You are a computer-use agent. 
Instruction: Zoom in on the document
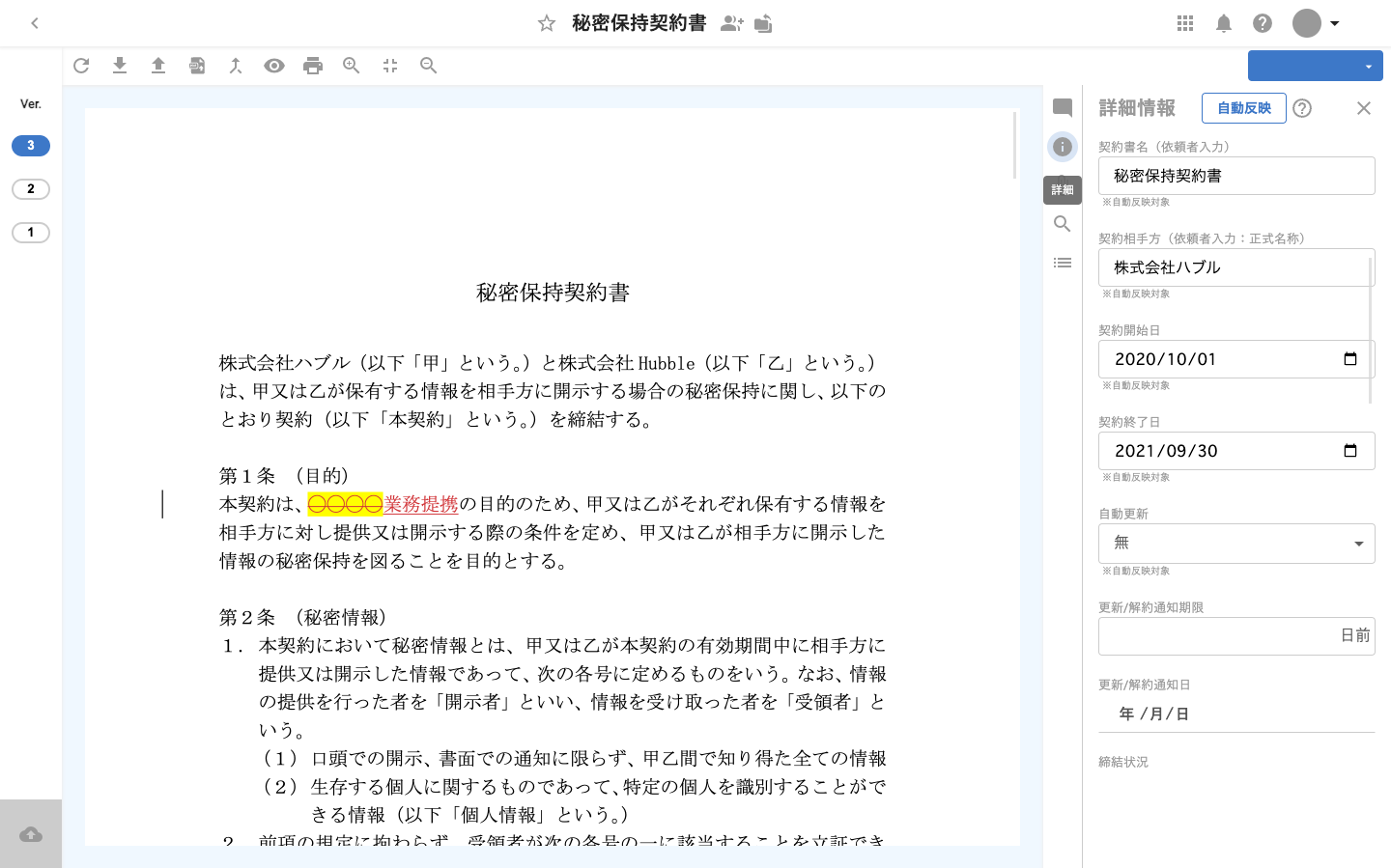pos(352,66)
